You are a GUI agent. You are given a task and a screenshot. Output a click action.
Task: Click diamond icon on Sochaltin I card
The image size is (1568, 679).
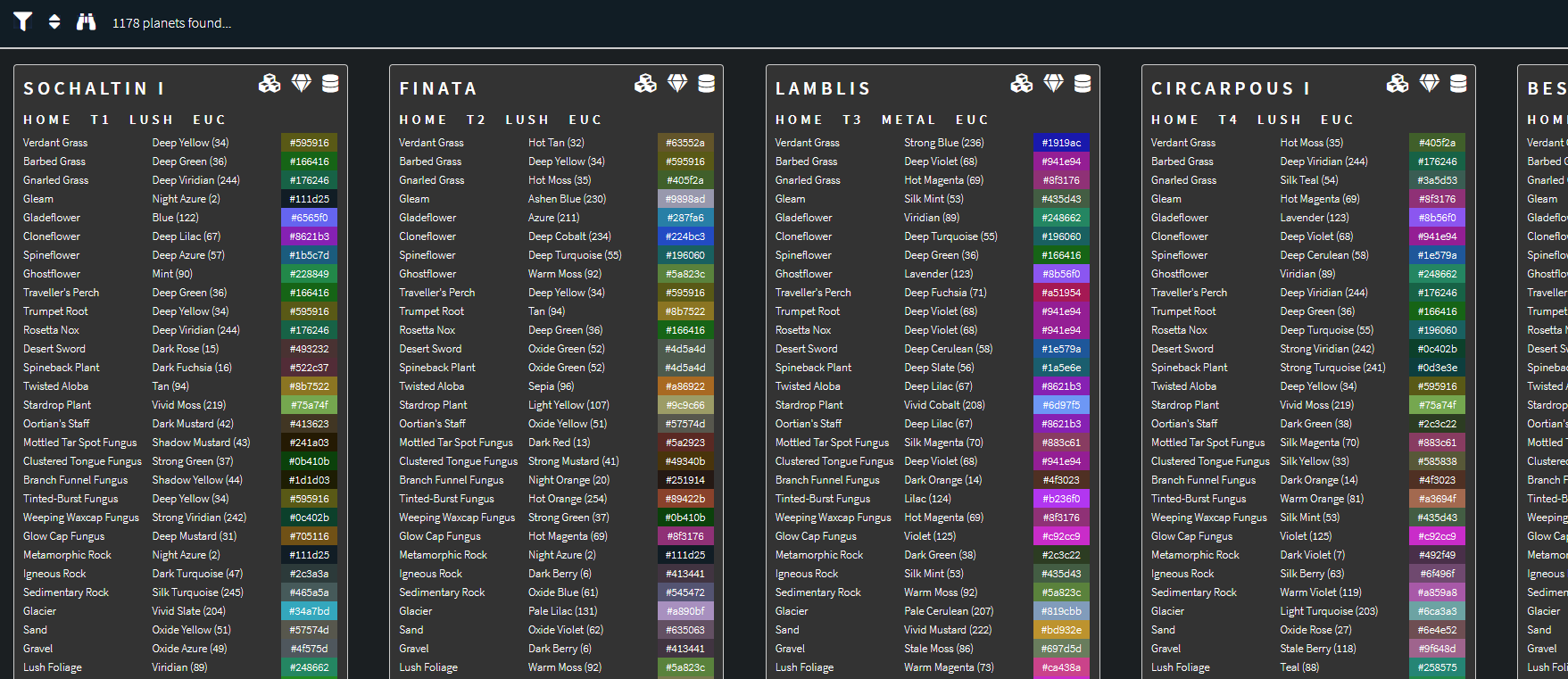pyautogui.click(x=302, y=84)
